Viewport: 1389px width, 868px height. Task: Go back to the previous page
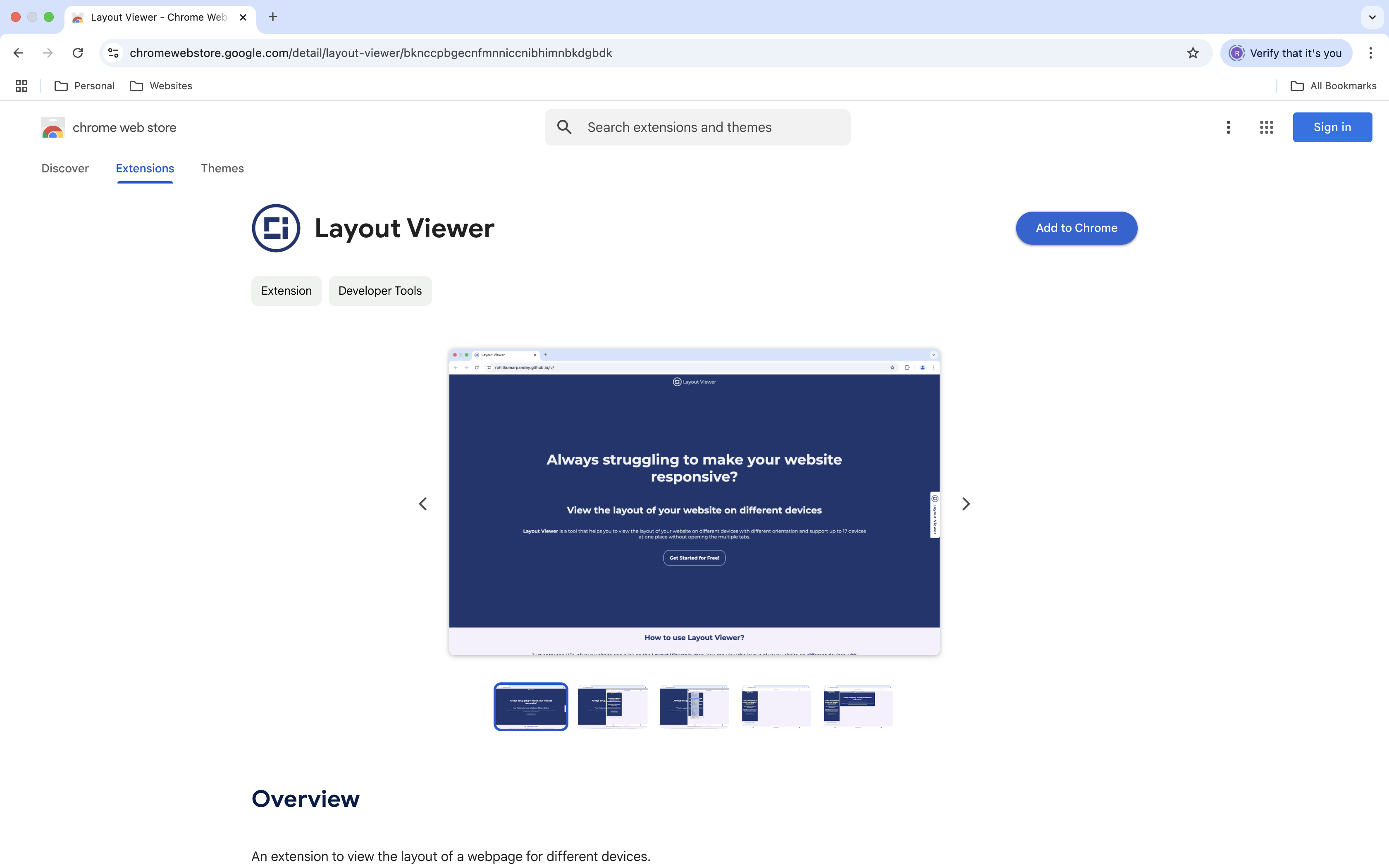coord(18,53)
